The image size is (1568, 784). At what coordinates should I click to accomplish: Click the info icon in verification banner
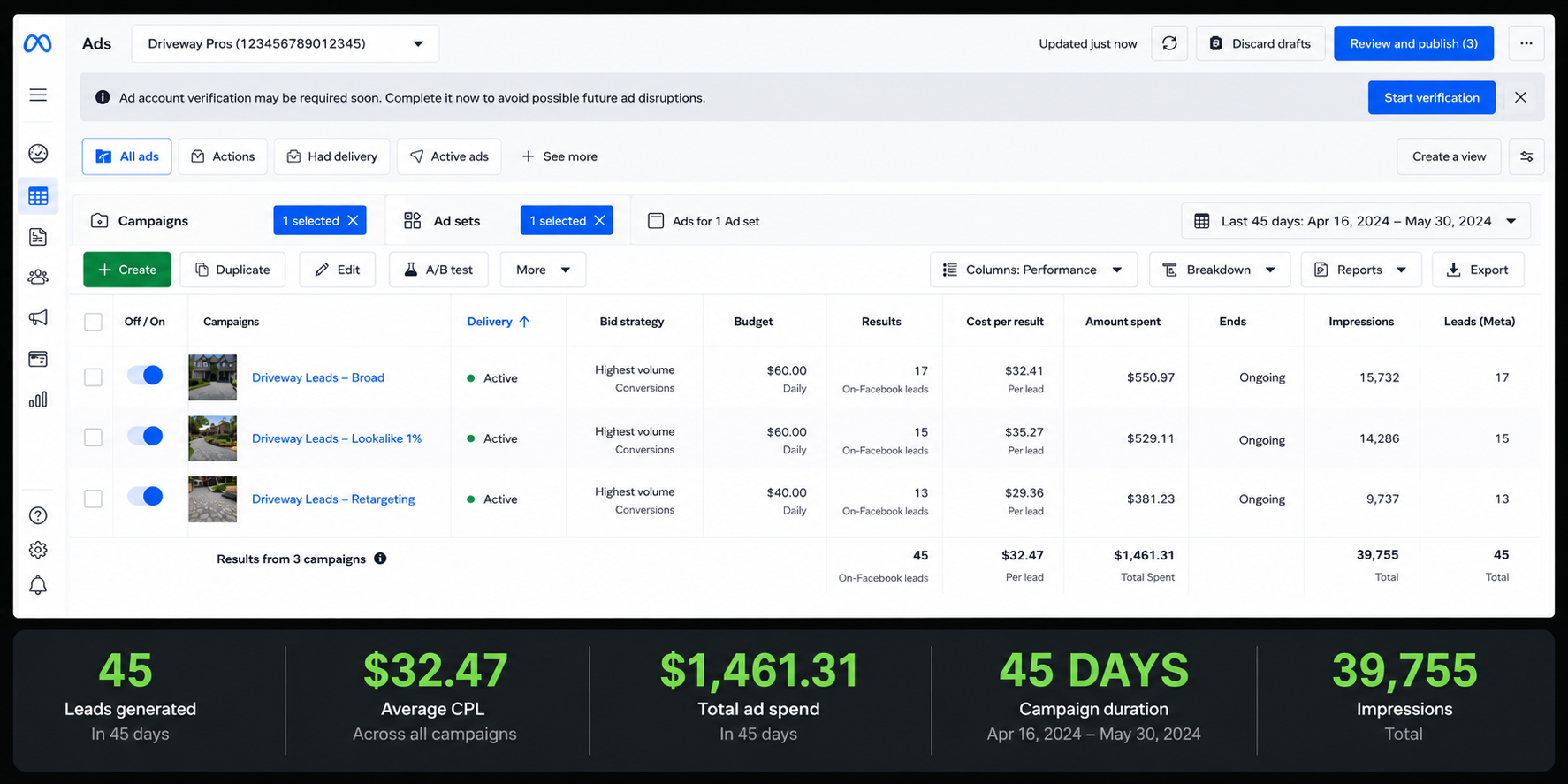pos(103,97)
